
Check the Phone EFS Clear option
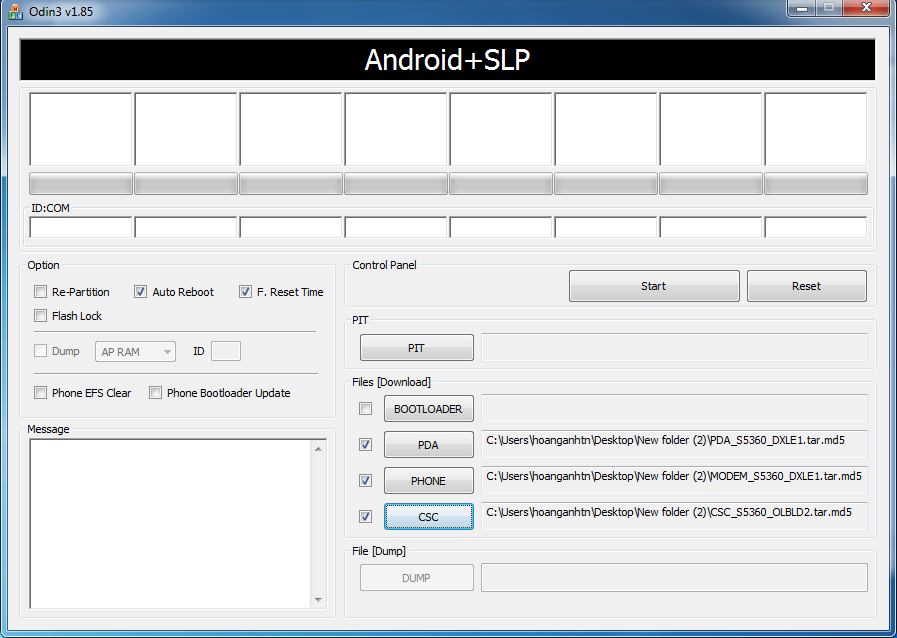(x=41, y=393)
